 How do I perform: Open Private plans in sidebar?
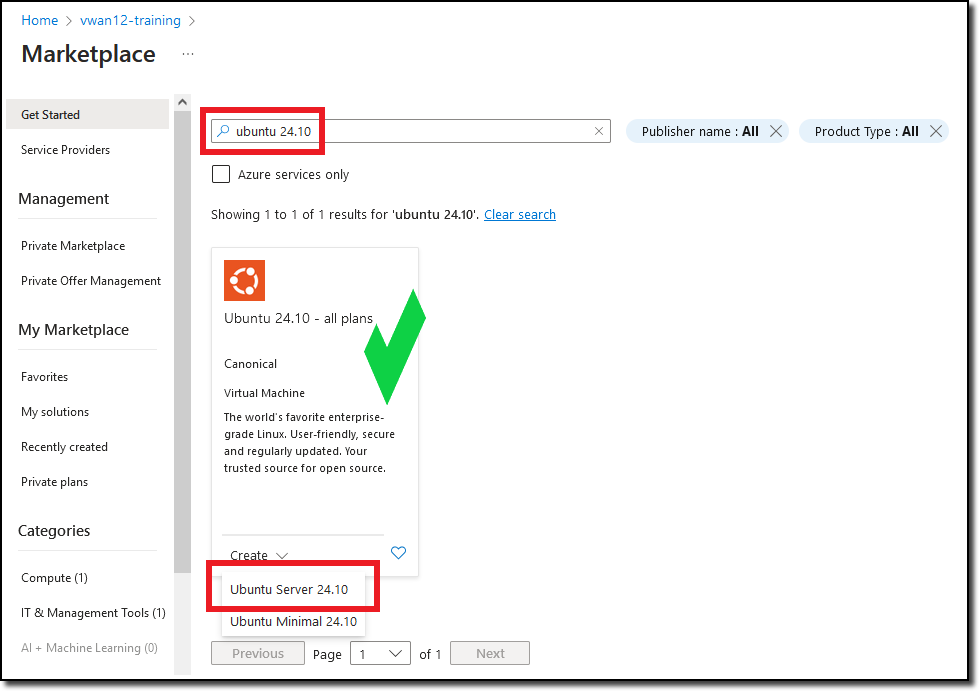tap(54, 482)
